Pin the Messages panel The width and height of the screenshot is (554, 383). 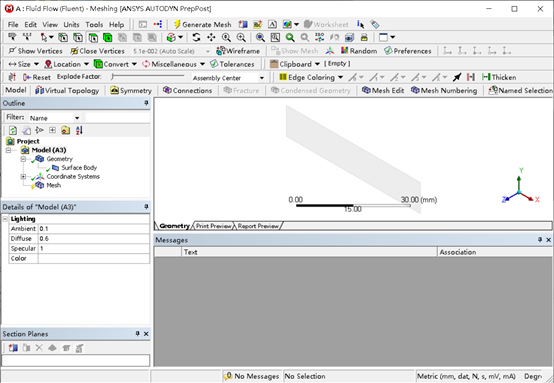[540, 240]
